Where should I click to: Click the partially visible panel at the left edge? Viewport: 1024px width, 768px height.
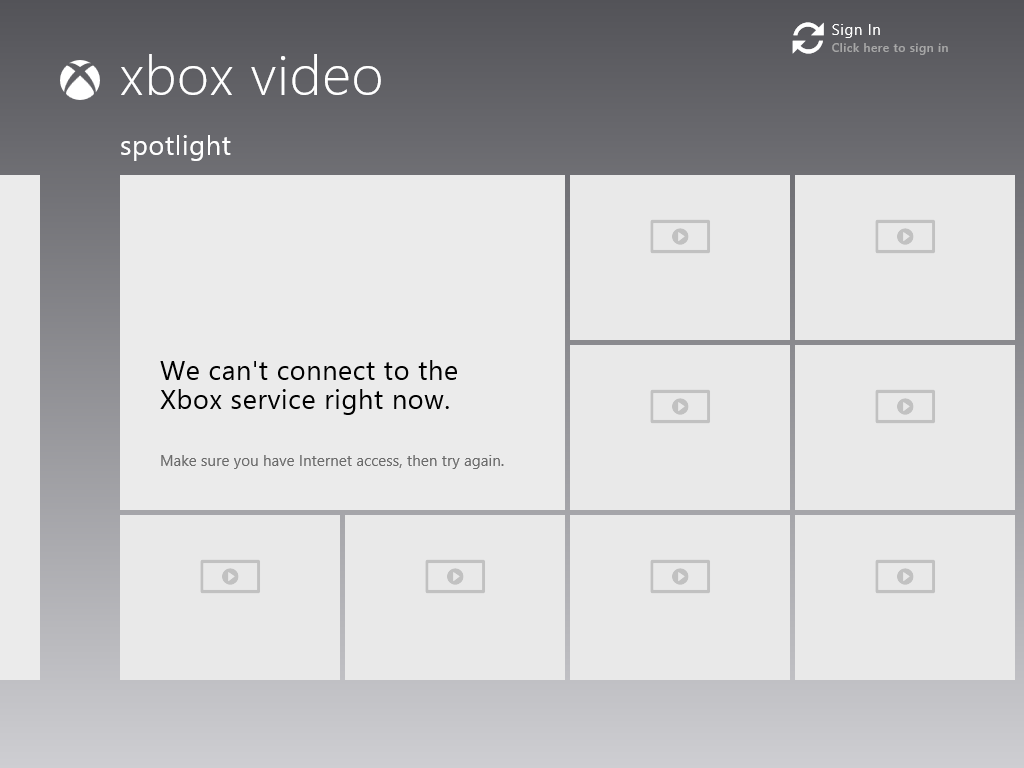tap(20, 427)
